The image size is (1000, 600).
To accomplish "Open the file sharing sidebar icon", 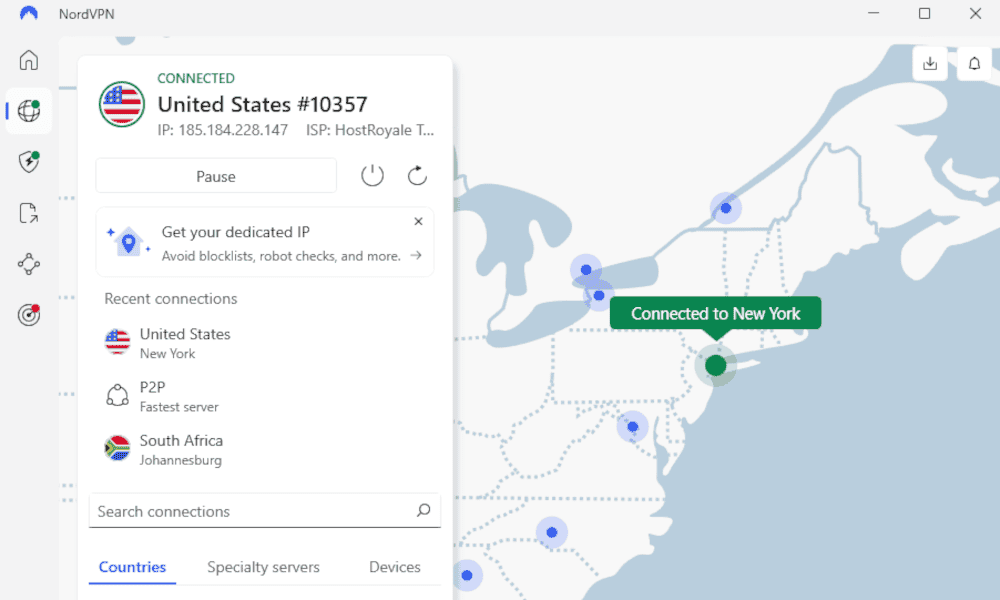I will (x=29, y=213).
